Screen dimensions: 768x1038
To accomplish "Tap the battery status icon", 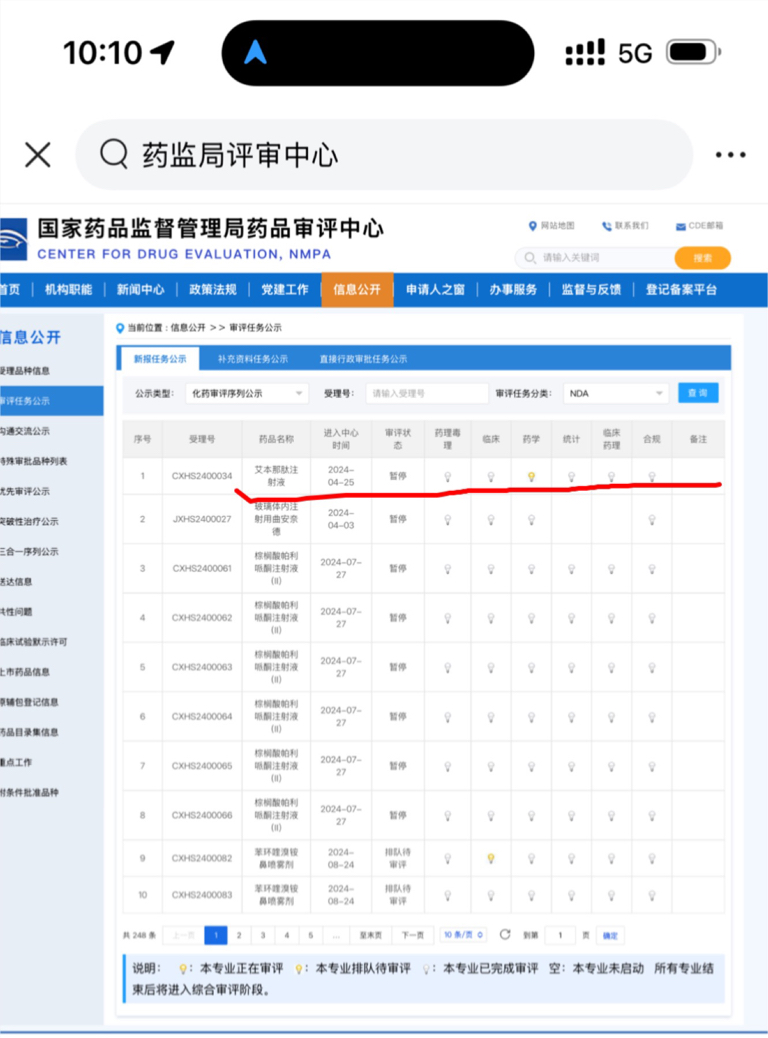I will pos(693,52).
